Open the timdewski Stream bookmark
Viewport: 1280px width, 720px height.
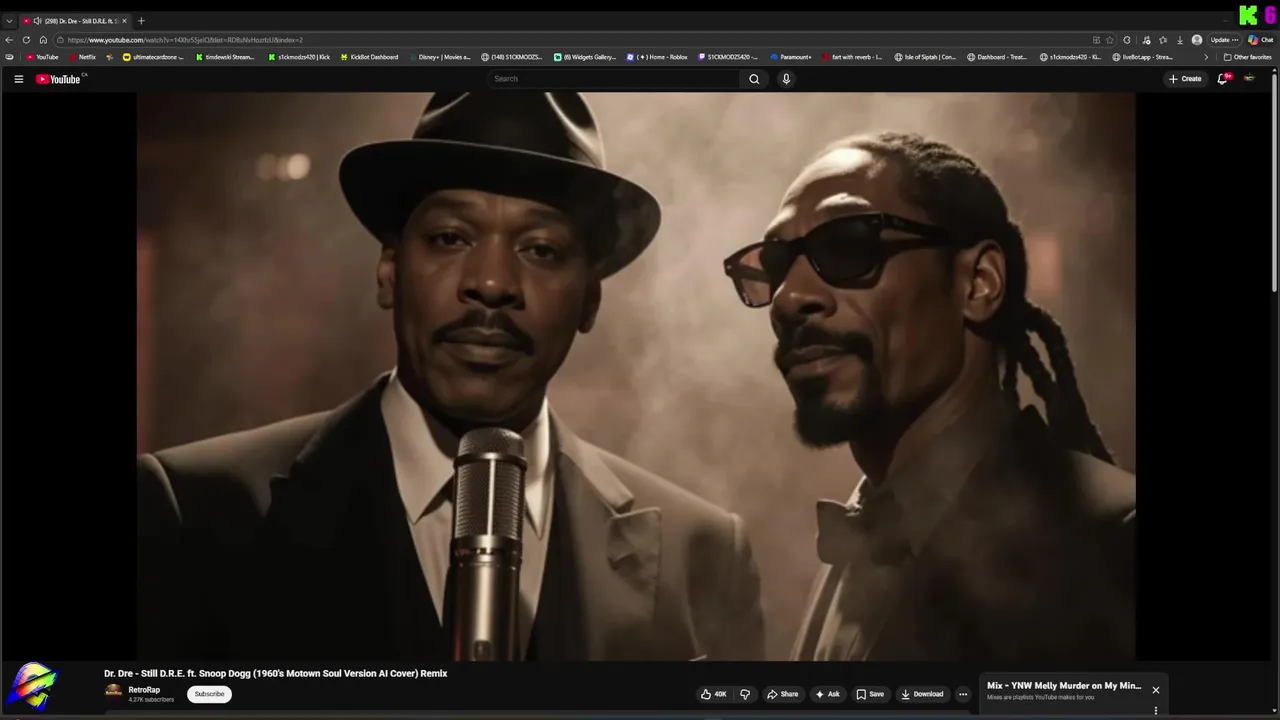pos(225,57)
